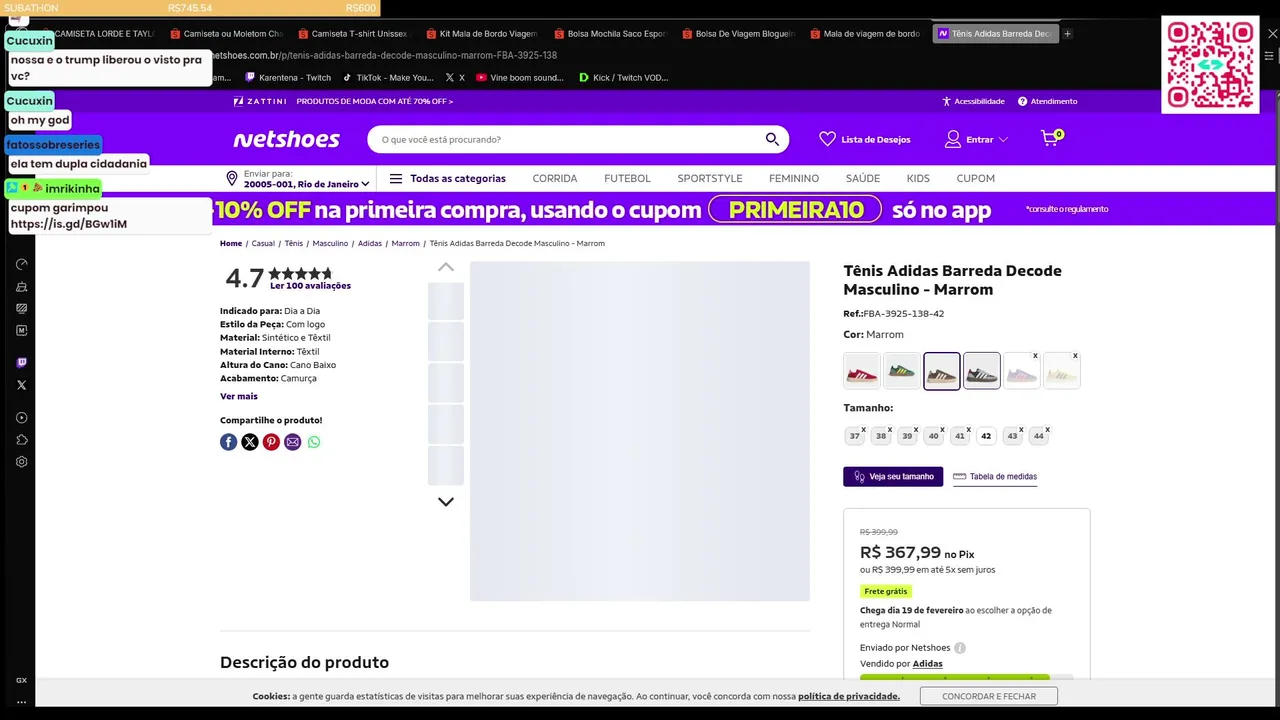The width and height of the screenshot is (1280, 720).
Task: Open the CORRIDA category
Action: pos(555,179)
